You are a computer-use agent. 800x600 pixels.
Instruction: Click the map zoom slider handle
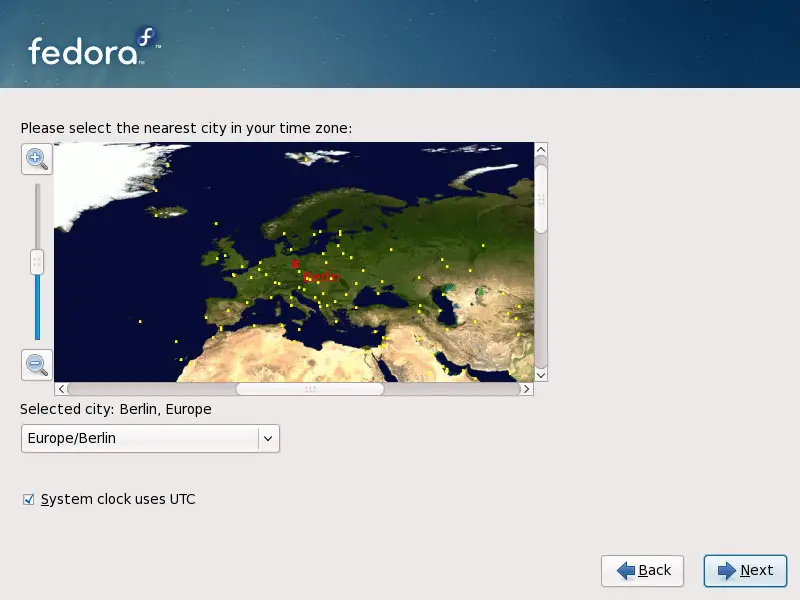(37, 262)
